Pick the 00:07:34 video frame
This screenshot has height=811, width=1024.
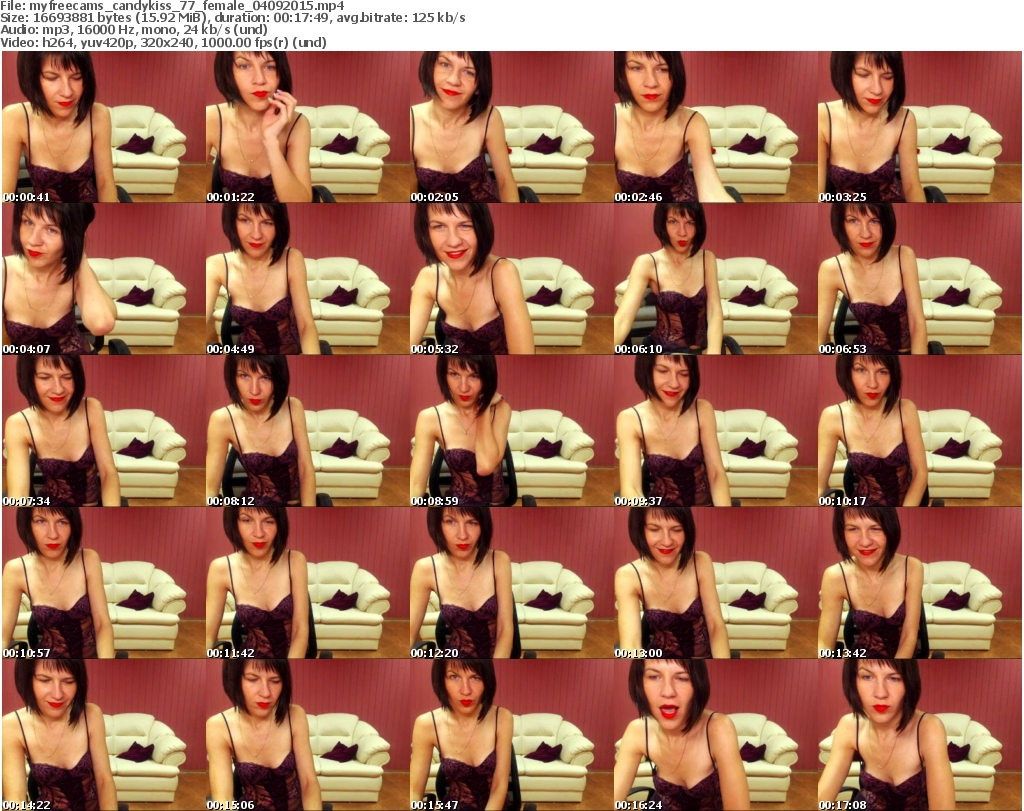tap(103, 431)
